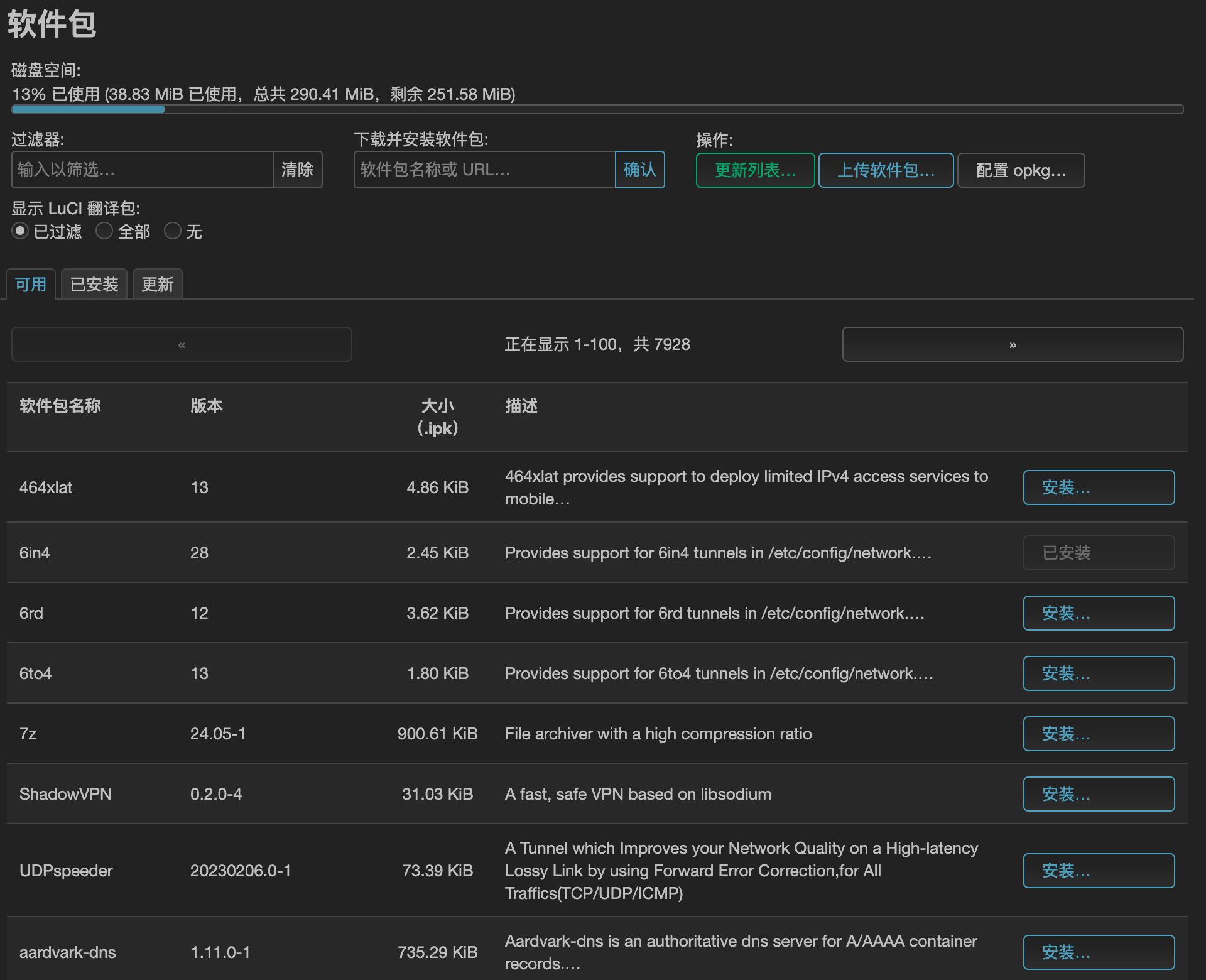Click the File archiver description text
1206x980 pixels.
(658, 734)
